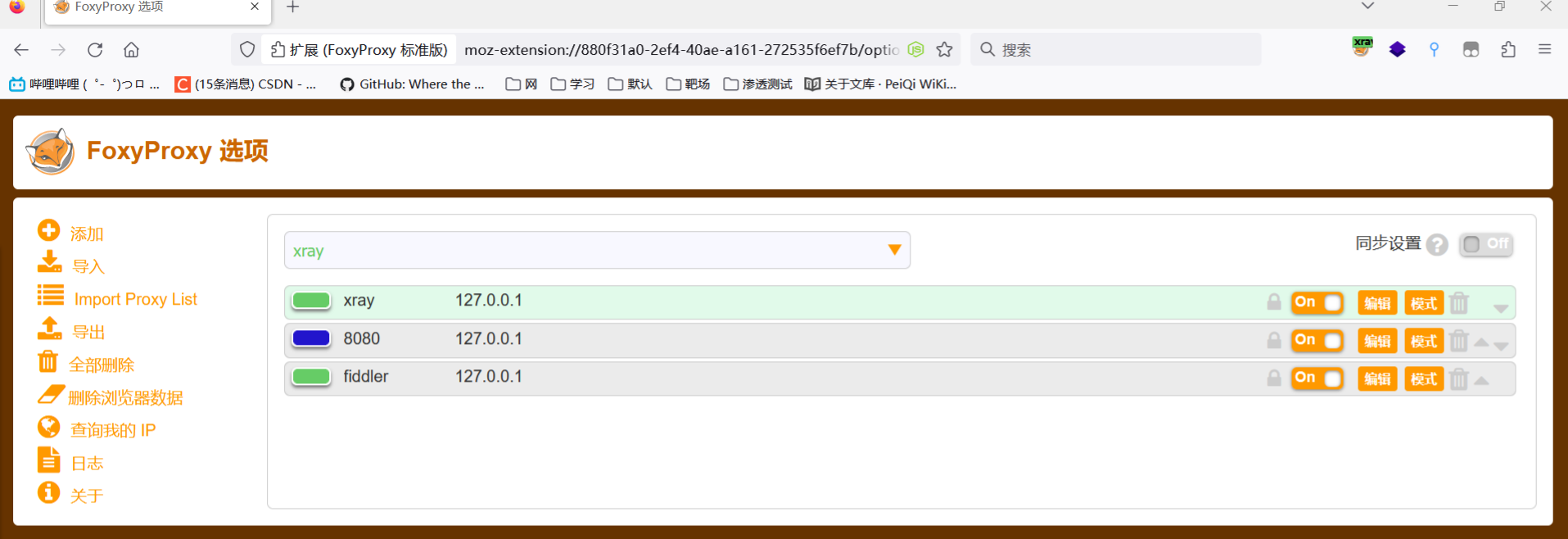The image size is (1568, 539).
Task: Delete the fiddler proxy with trash icon
Action: click(1459, 378)
